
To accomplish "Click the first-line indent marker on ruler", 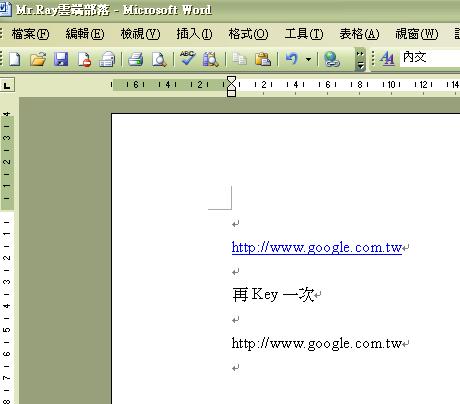I will click(x=231, y=80).
